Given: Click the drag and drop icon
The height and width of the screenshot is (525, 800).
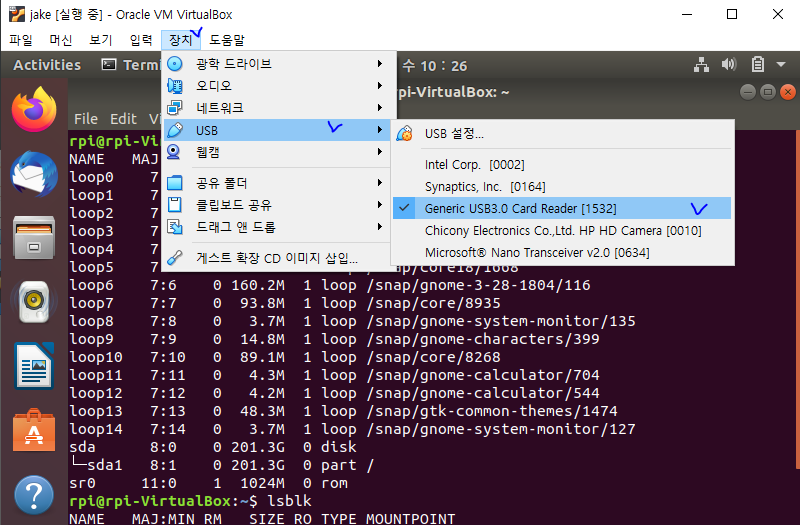Looking at the screenshot, I should (x=174, y=227).
